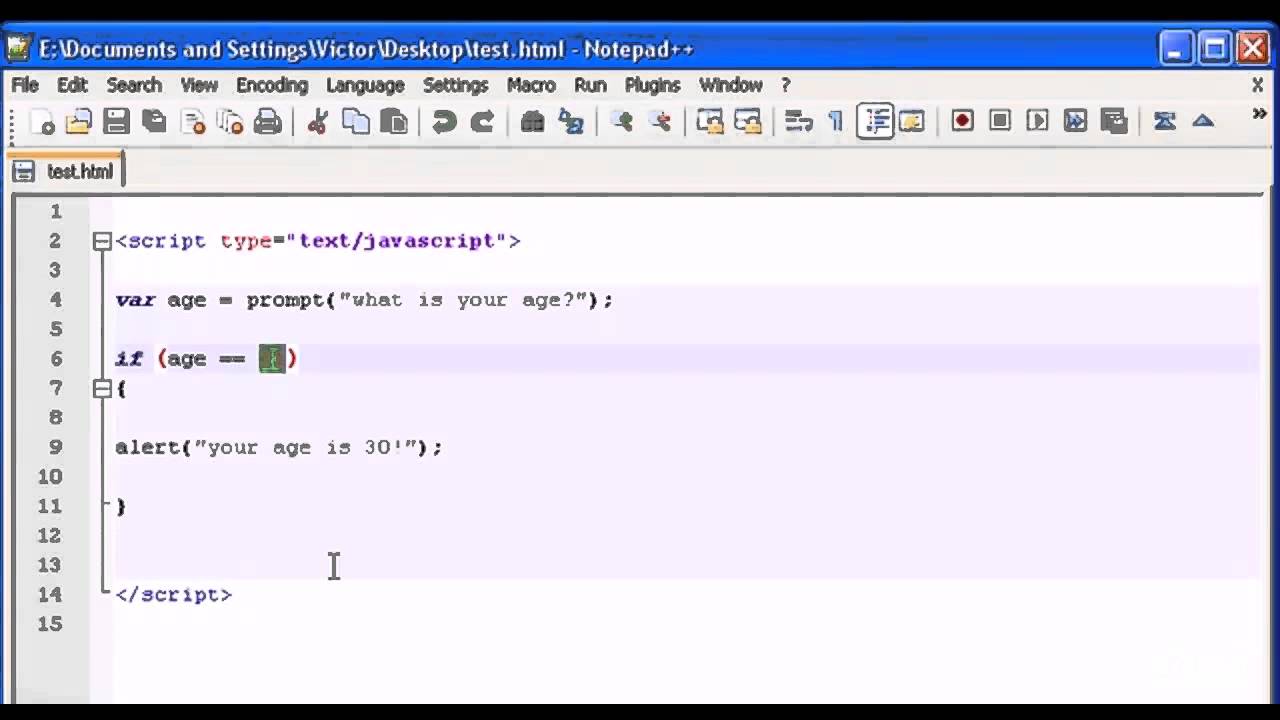Click the closing brace on line 11
Image resolution: width=1280 pixels, height=720 pixels.
click(121, 506)
